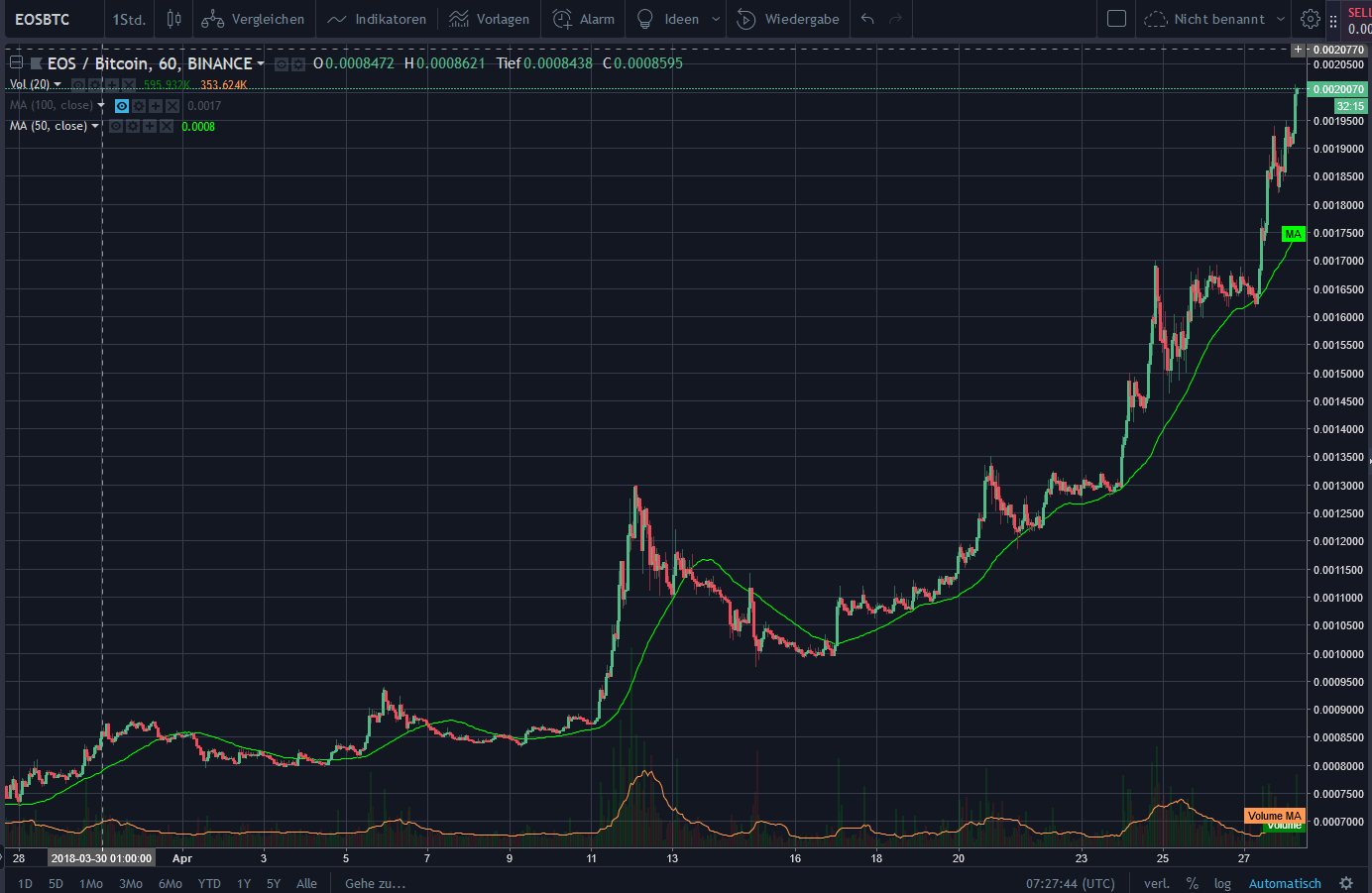Open the Gehe zu... go to date dialog
Screen dimensions: 1372x893
tap(375, 883)
